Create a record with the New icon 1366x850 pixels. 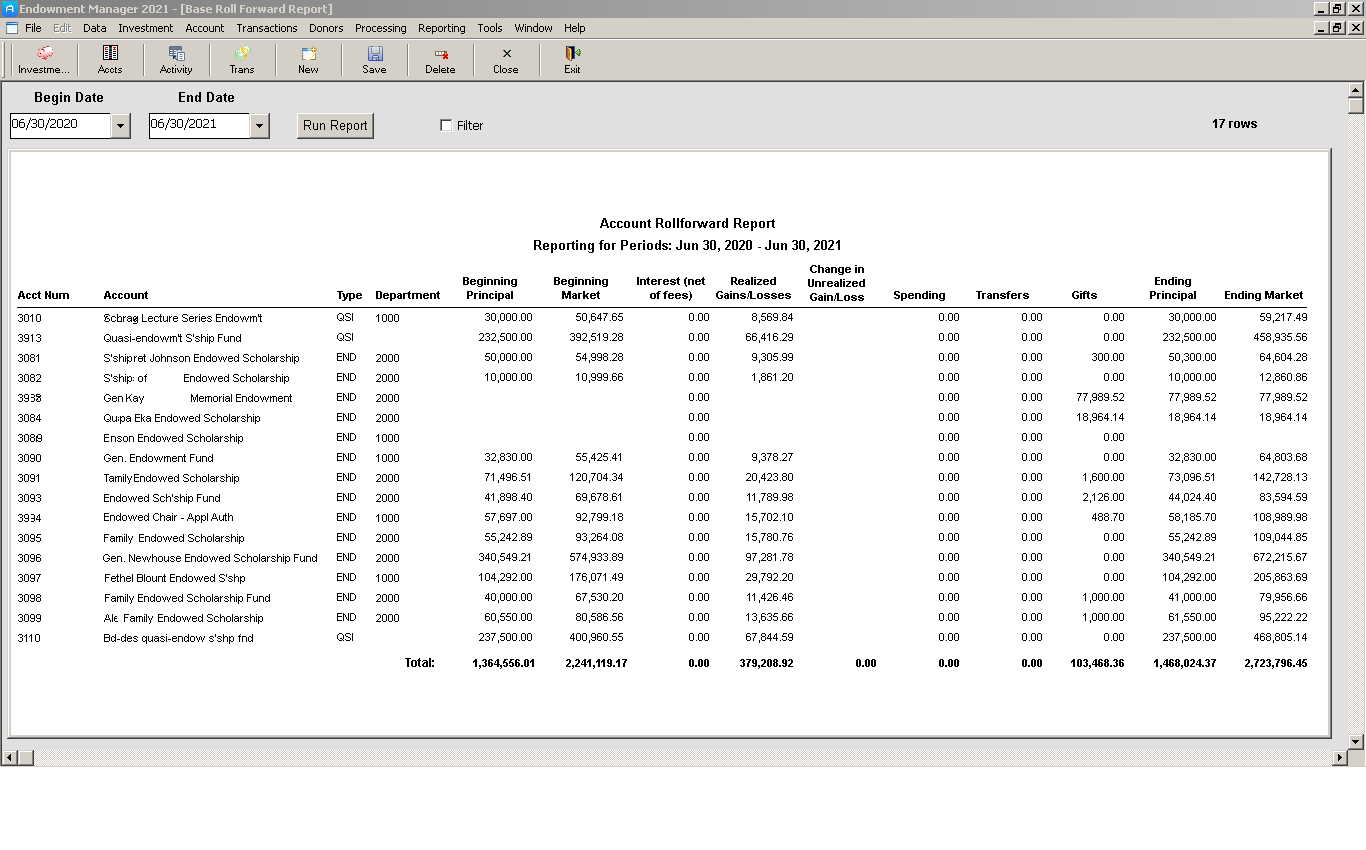(x=308, y=60)
